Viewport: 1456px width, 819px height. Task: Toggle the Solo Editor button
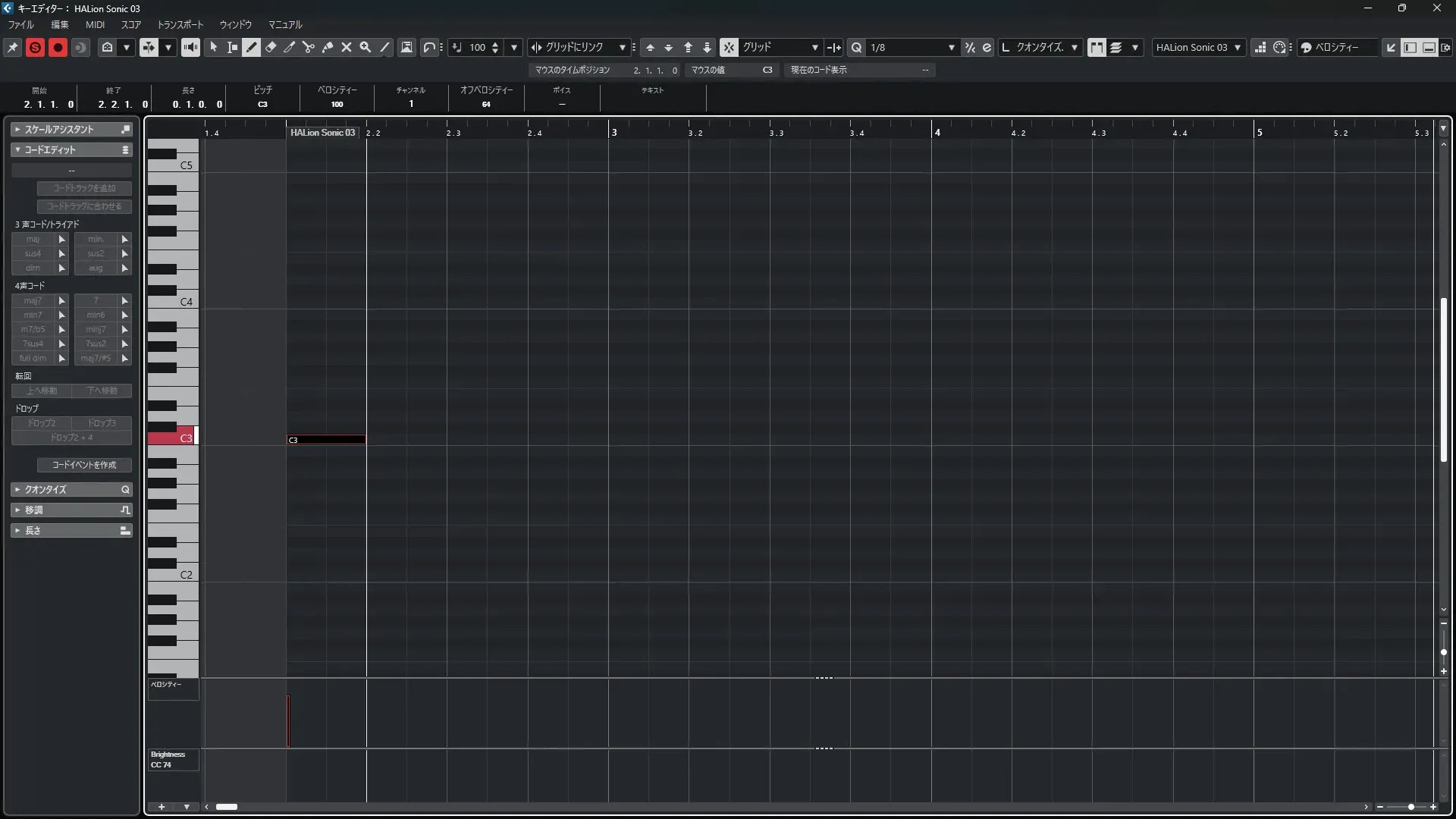(x=35, y=47)
